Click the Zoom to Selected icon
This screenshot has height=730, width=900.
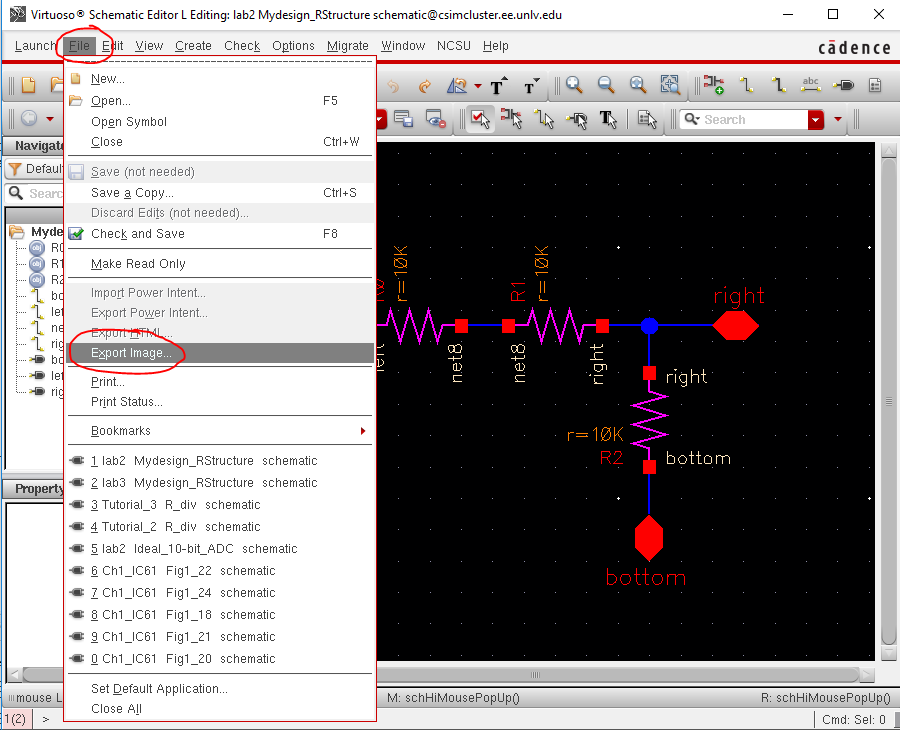(x=670, y=85)
